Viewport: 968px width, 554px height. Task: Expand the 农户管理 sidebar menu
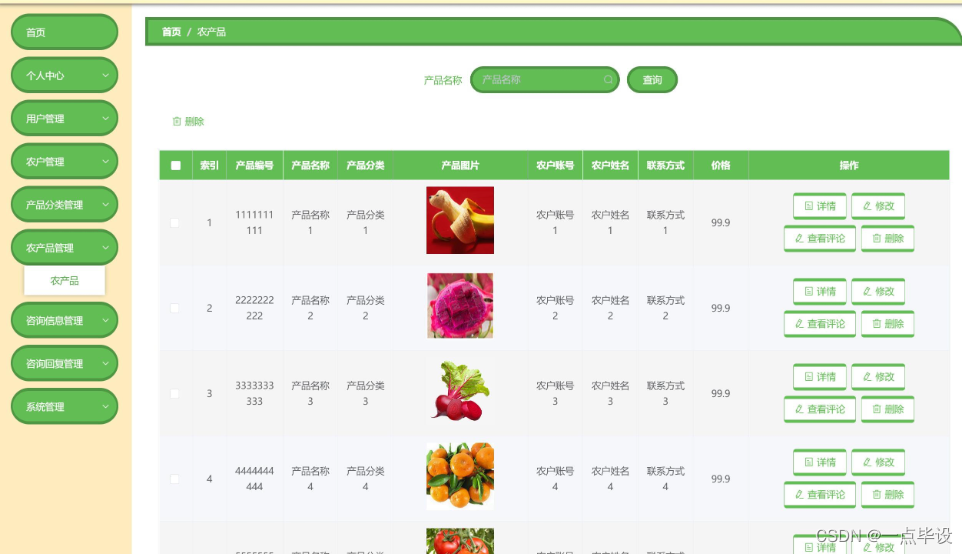[x=64, y=162]
